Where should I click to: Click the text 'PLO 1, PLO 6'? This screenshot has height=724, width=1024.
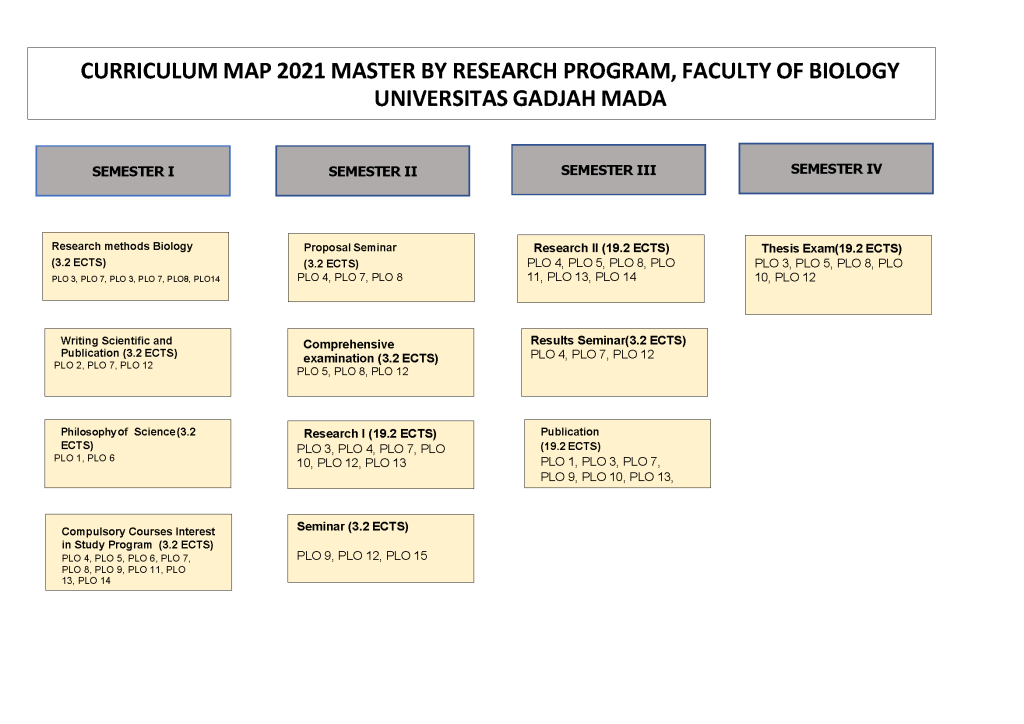(84, 458)
